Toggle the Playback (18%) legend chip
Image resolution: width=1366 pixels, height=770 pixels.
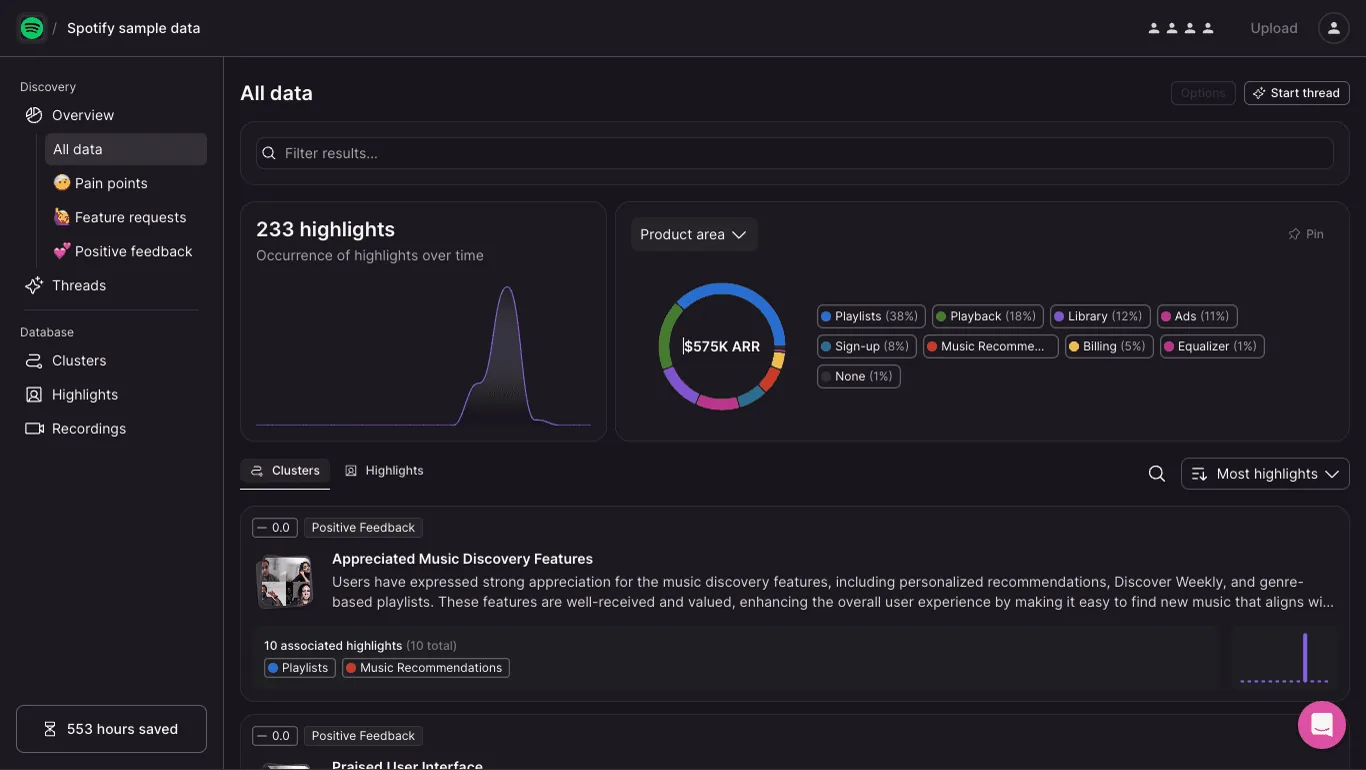(x=988, y=316)
